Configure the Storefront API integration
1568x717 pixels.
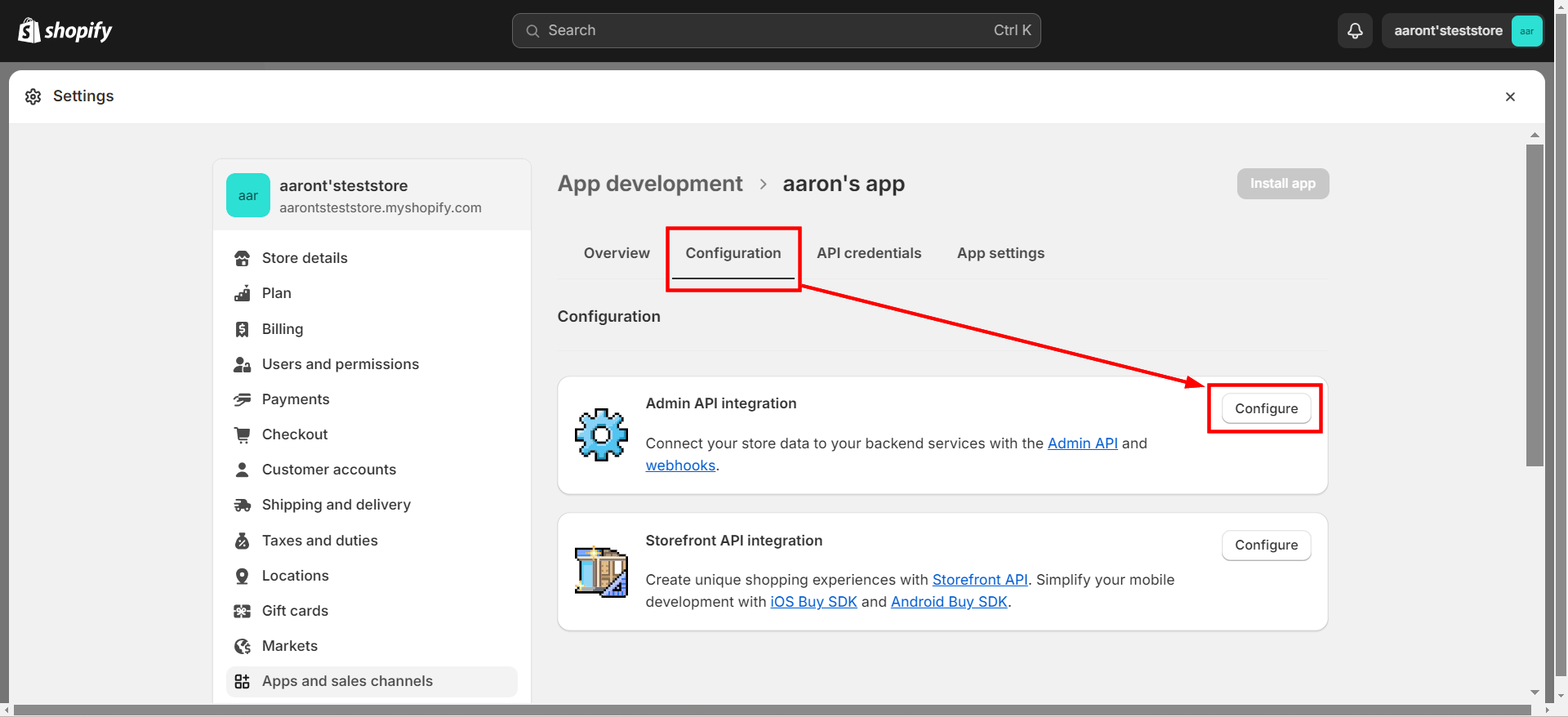tap(1266, 545)
